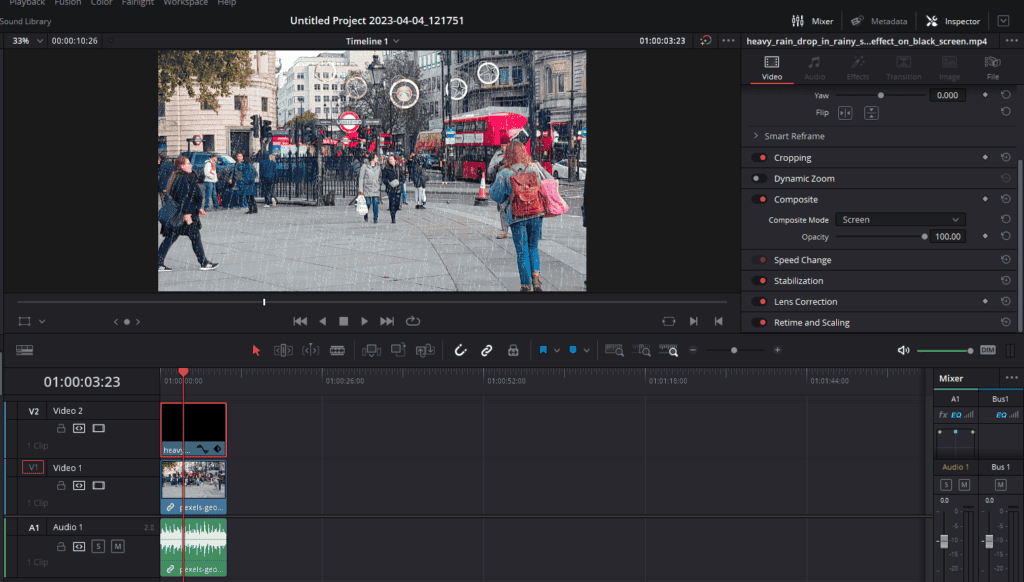Image resolution: width=1024 pixels, height=582 pixels.
Task: Click the Insert Clip toolbar icon
Action: tap(371, 351)
